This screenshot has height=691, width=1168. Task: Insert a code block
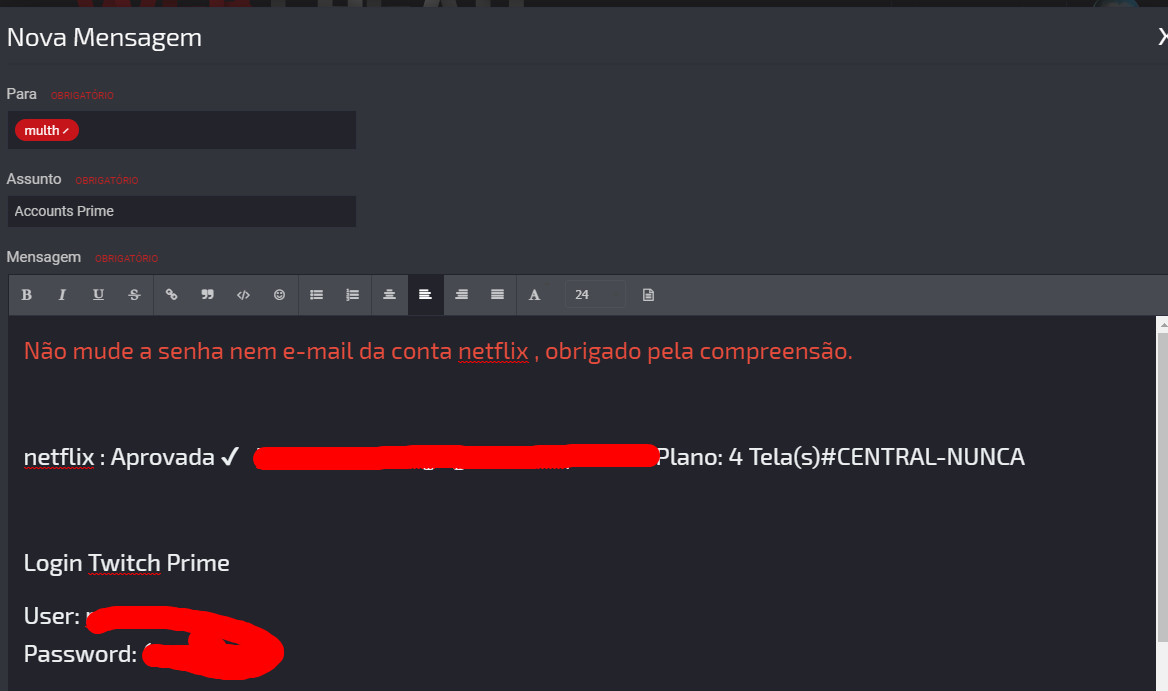tap(243, 295)
